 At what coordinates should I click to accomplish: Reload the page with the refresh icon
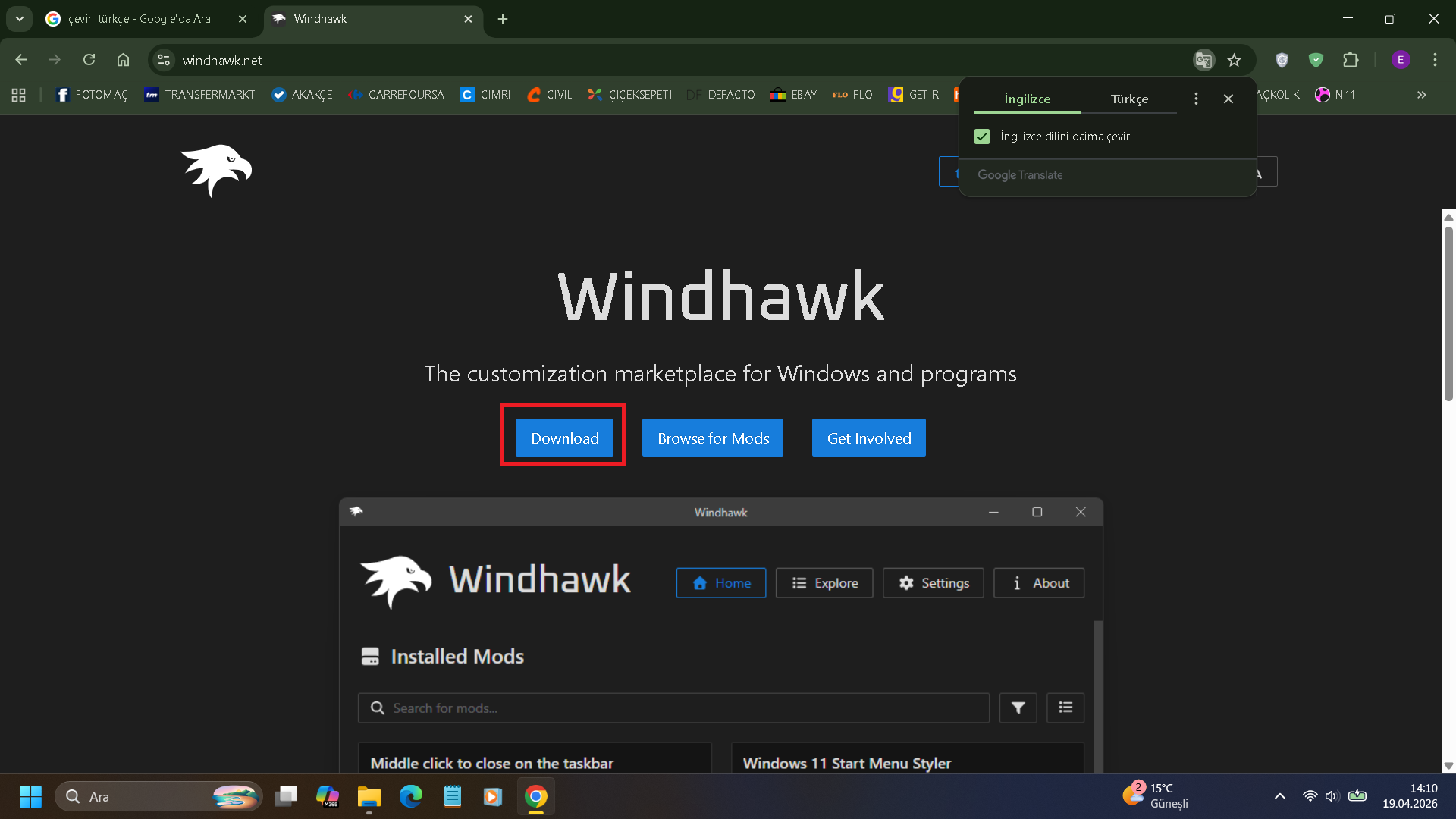point(89,60)
